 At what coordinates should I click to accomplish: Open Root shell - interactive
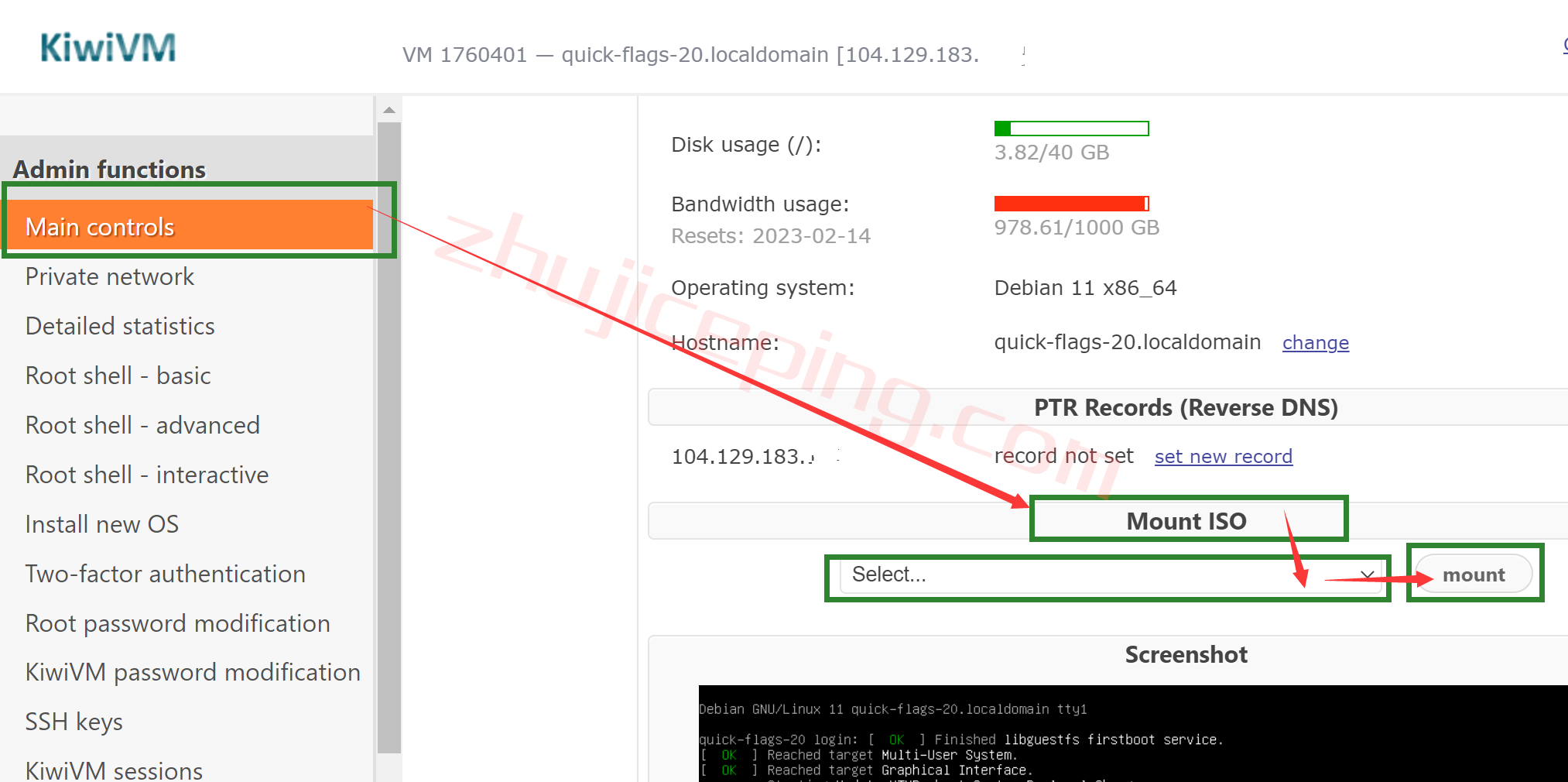coord(147,475)
